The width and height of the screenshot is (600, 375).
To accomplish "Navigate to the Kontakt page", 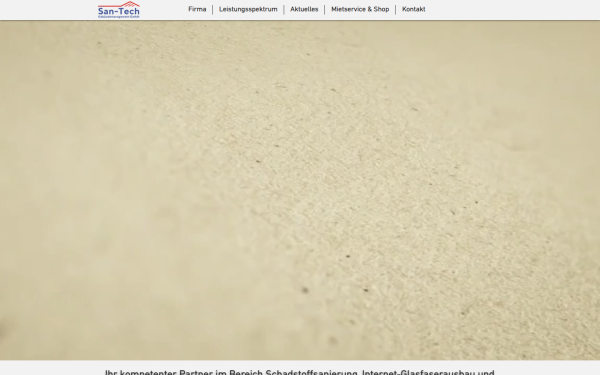I will tap(414, 9).
